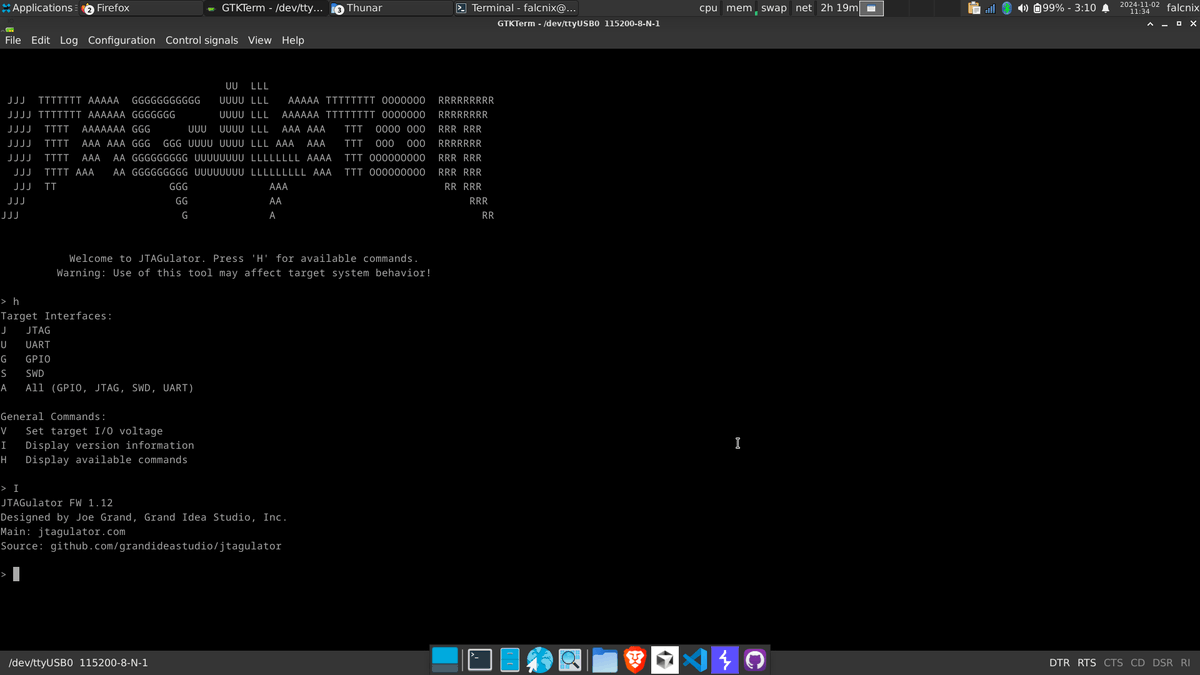The width and height of the screenshot is (1200, 675).
Task: Click the JTAGulator FW 1.12 line
Action: 57,503
